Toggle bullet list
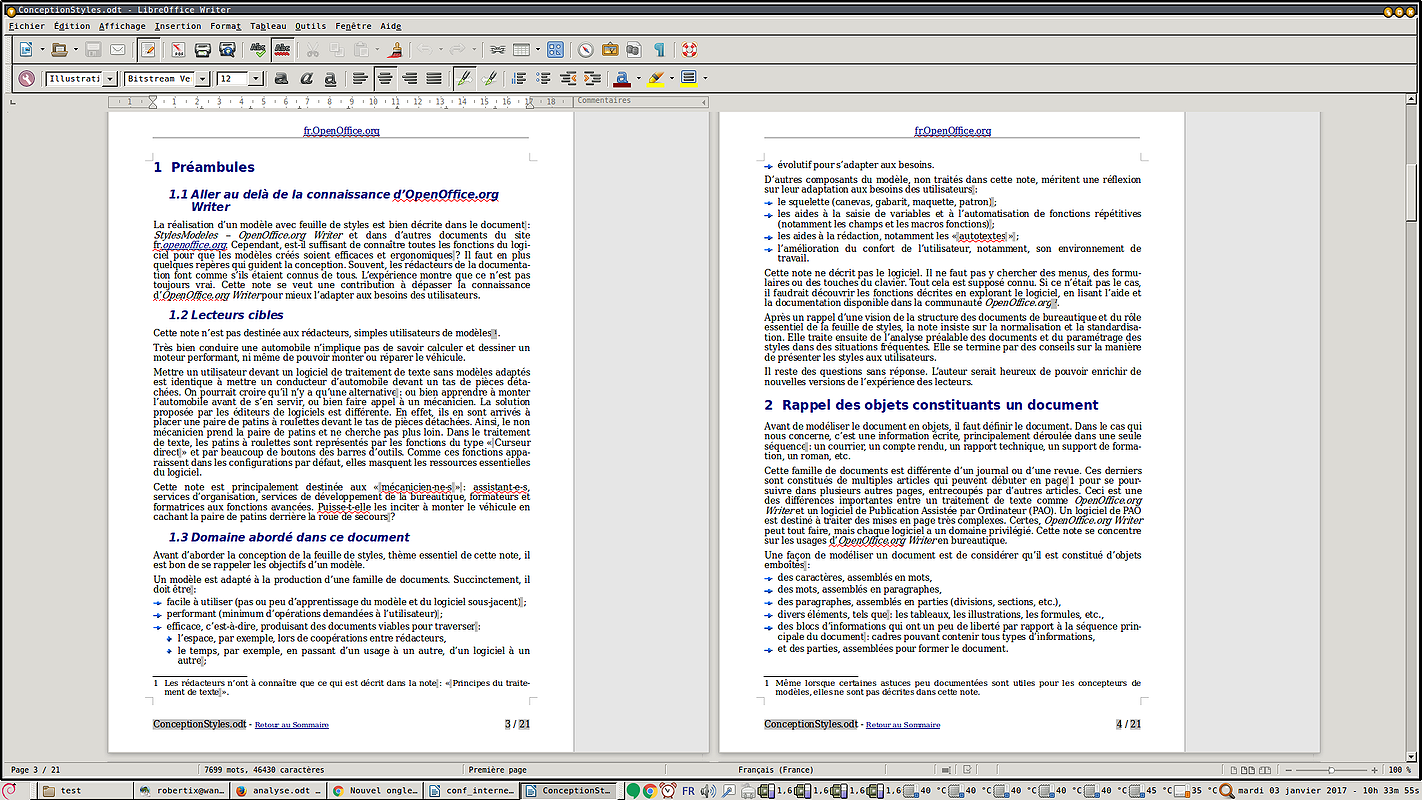Viewport: 1422px width, 800px height. 543,78
